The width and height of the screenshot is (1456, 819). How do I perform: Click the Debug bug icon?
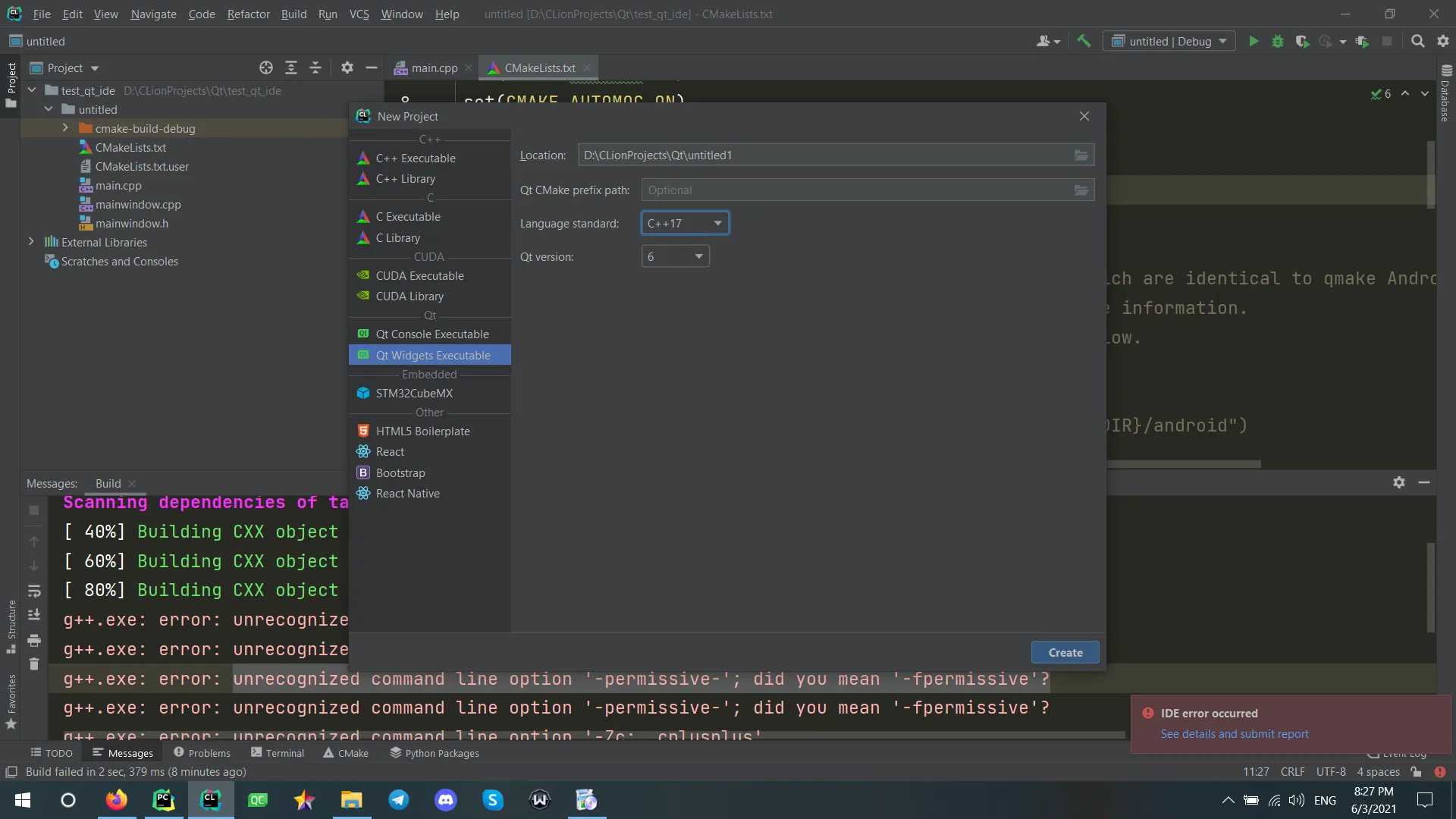tap(1278, 42)
